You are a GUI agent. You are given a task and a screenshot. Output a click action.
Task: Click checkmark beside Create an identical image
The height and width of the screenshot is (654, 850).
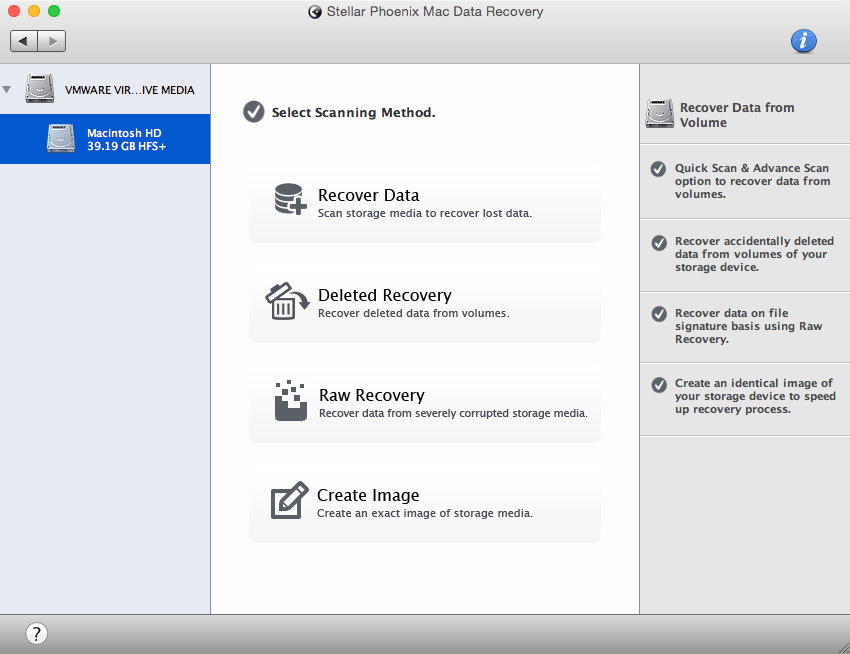(x=659, y=385)
